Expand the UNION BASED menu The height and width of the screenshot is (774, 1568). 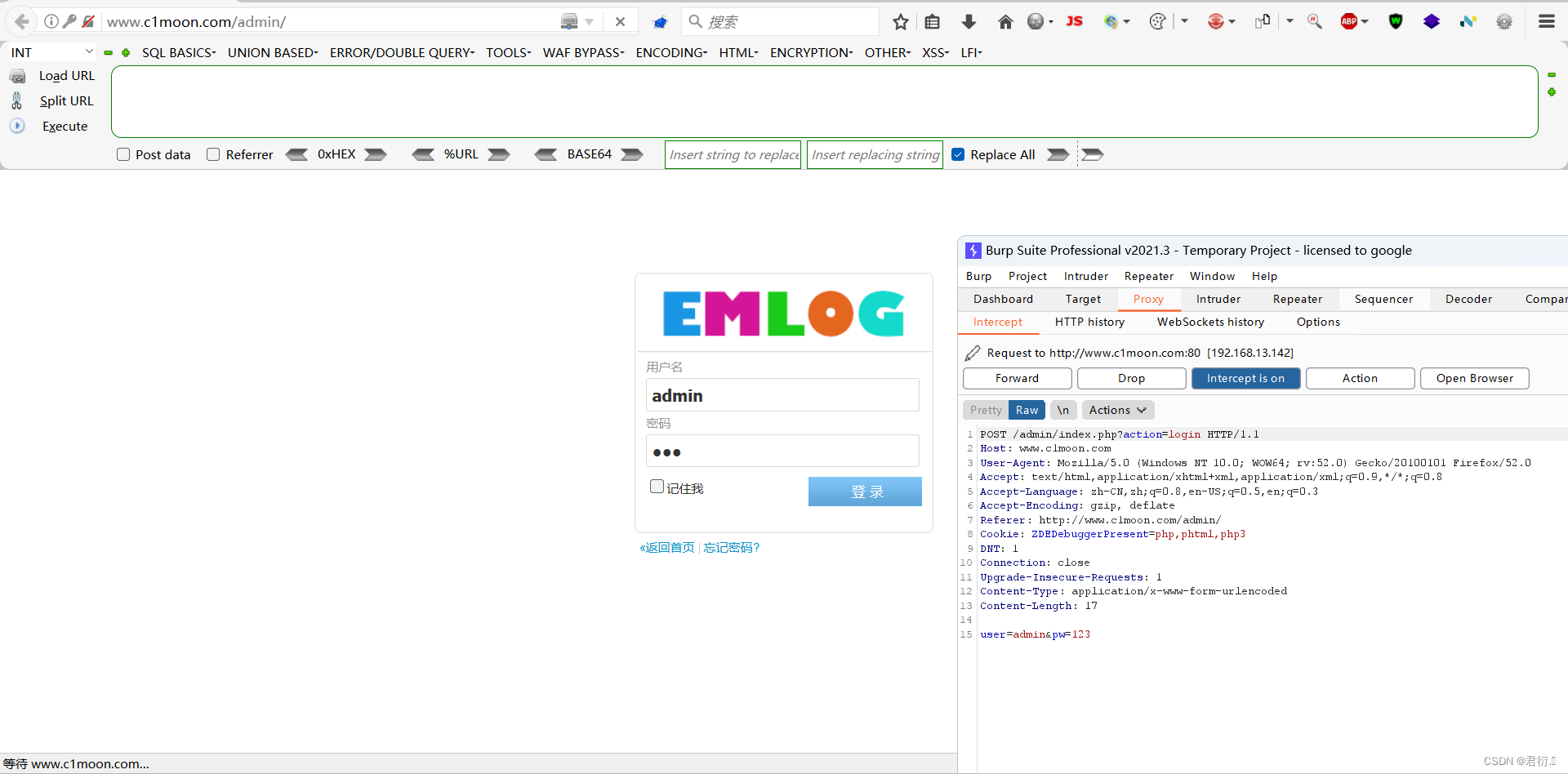pos(273,52)
